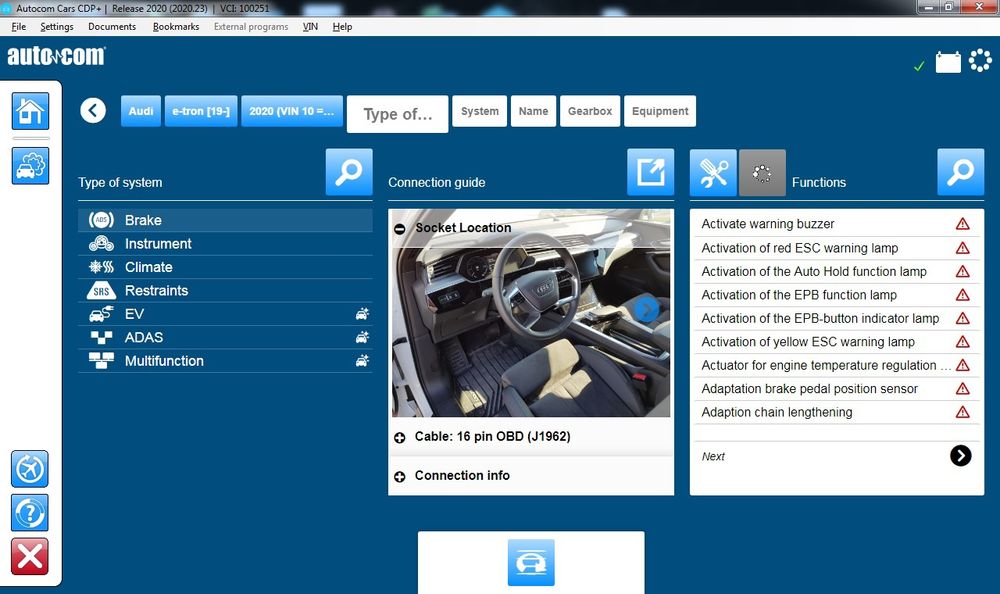Click the car icon on Multifunction row
The width and height of the screenshot is (1000, 594).
click(362, 361)
